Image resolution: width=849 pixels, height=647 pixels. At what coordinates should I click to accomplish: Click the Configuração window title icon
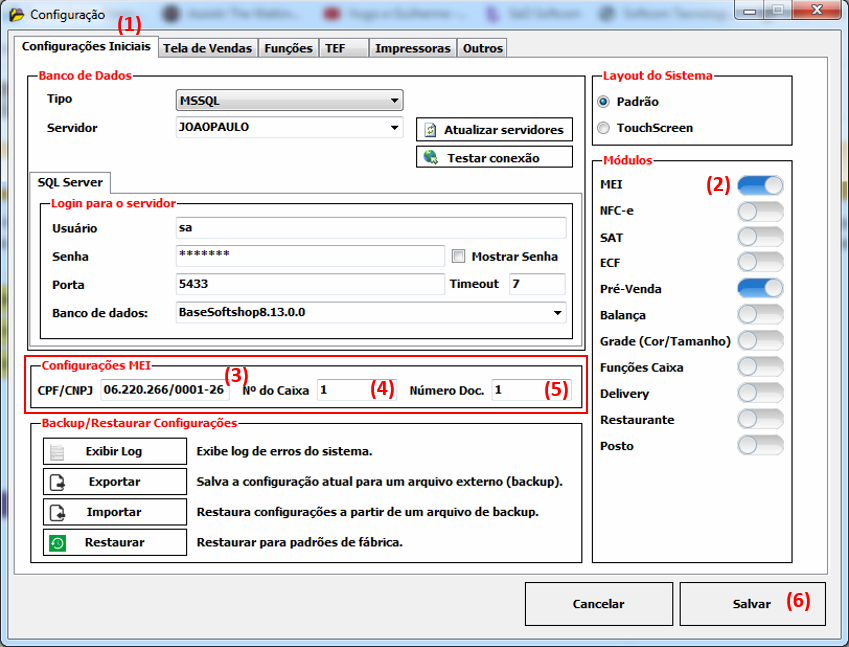click(16, 15)
